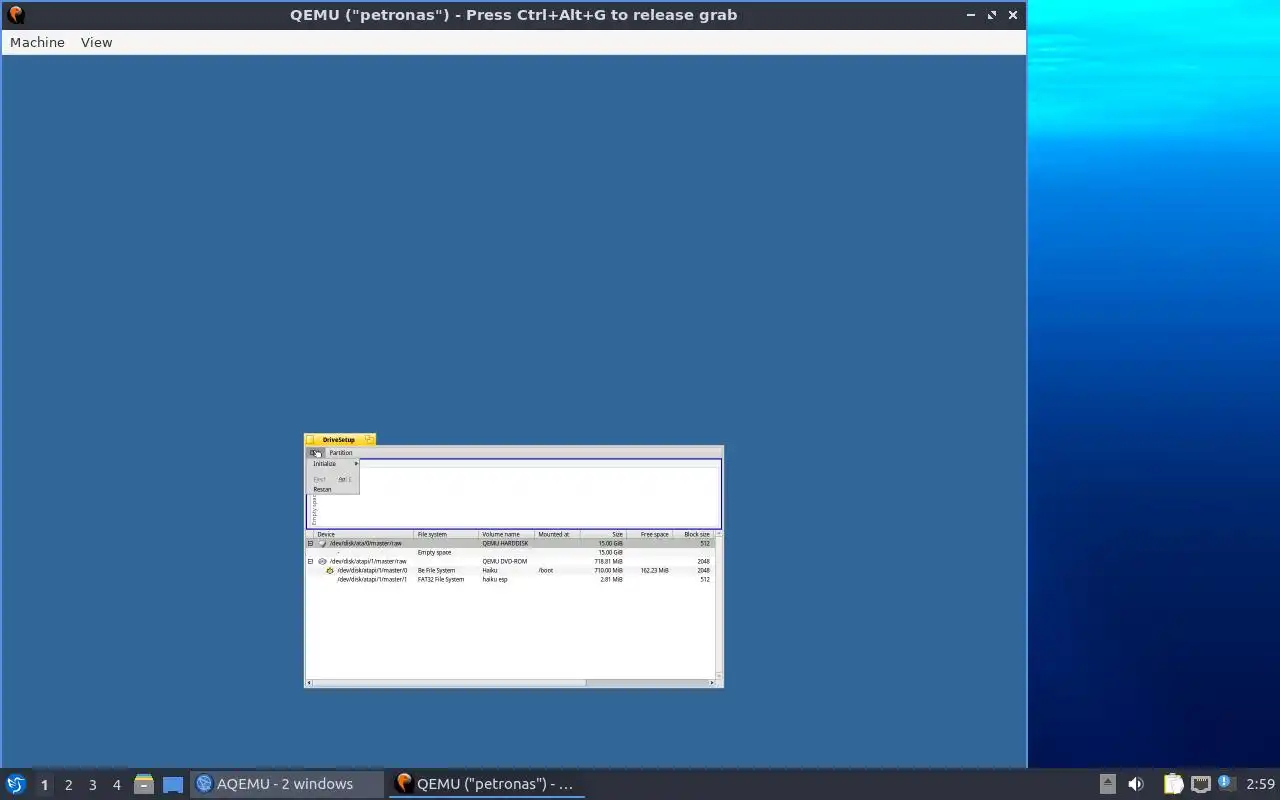Open the QEMU Machine menu
Viewport: 1280px width, 800px height.
[37, 42]
